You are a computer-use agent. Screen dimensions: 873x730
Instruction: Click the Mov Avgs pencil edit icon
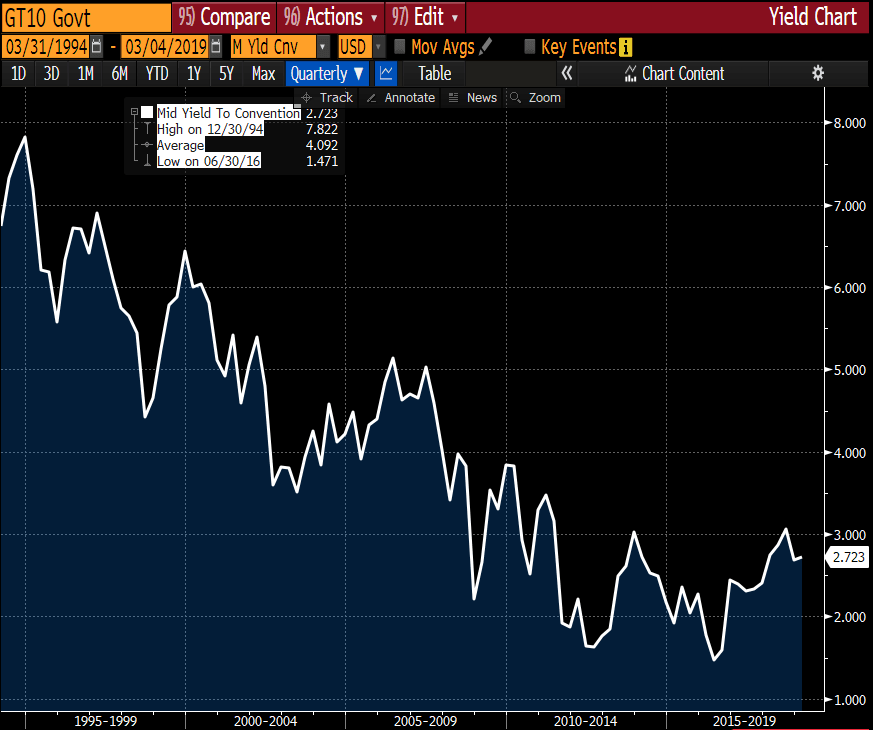[486, 47]
